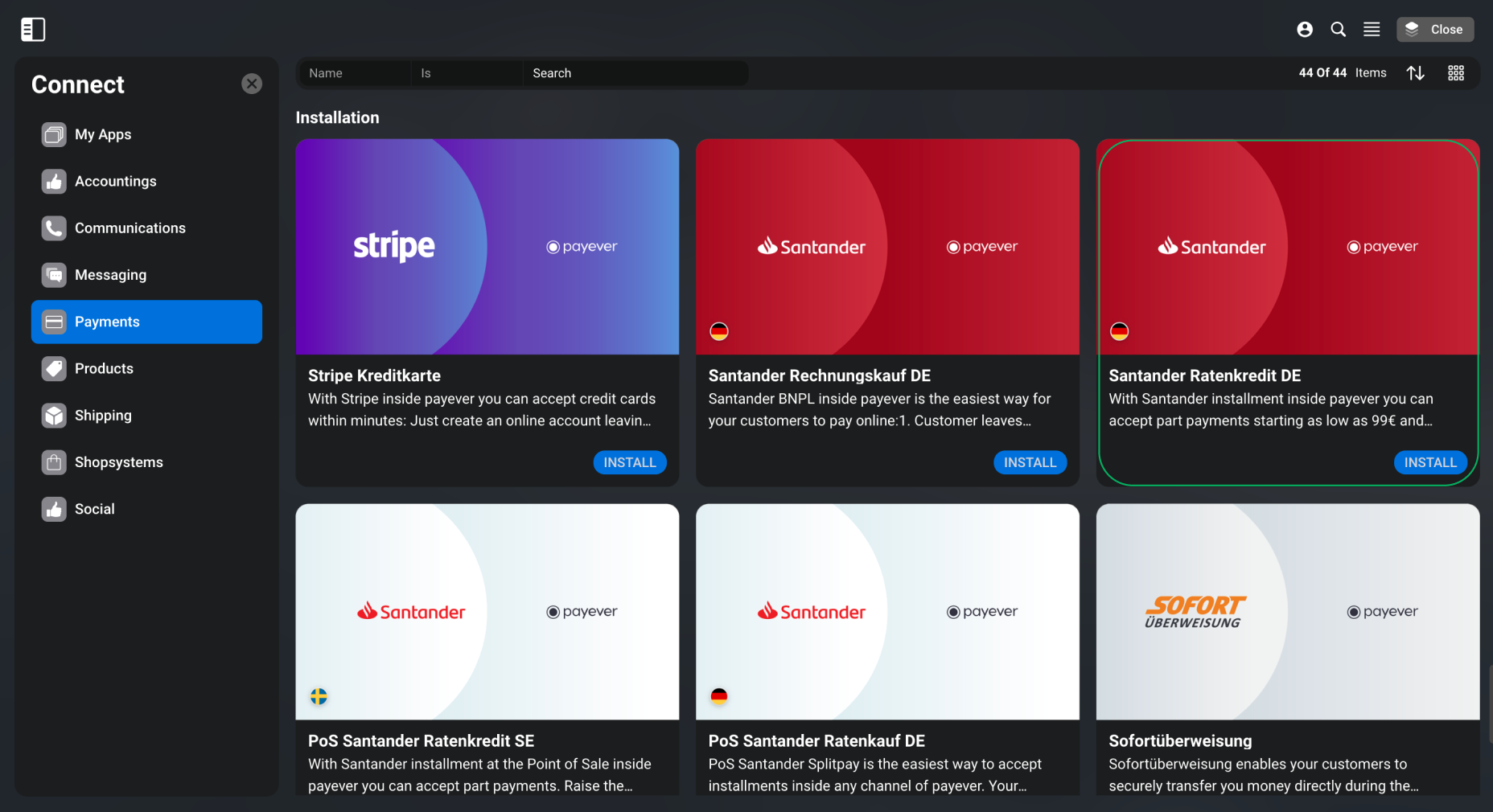Click the Santander Ratenkredit DE title
The height and width of the screenshot is (812, 1493).
(1205, 375)
